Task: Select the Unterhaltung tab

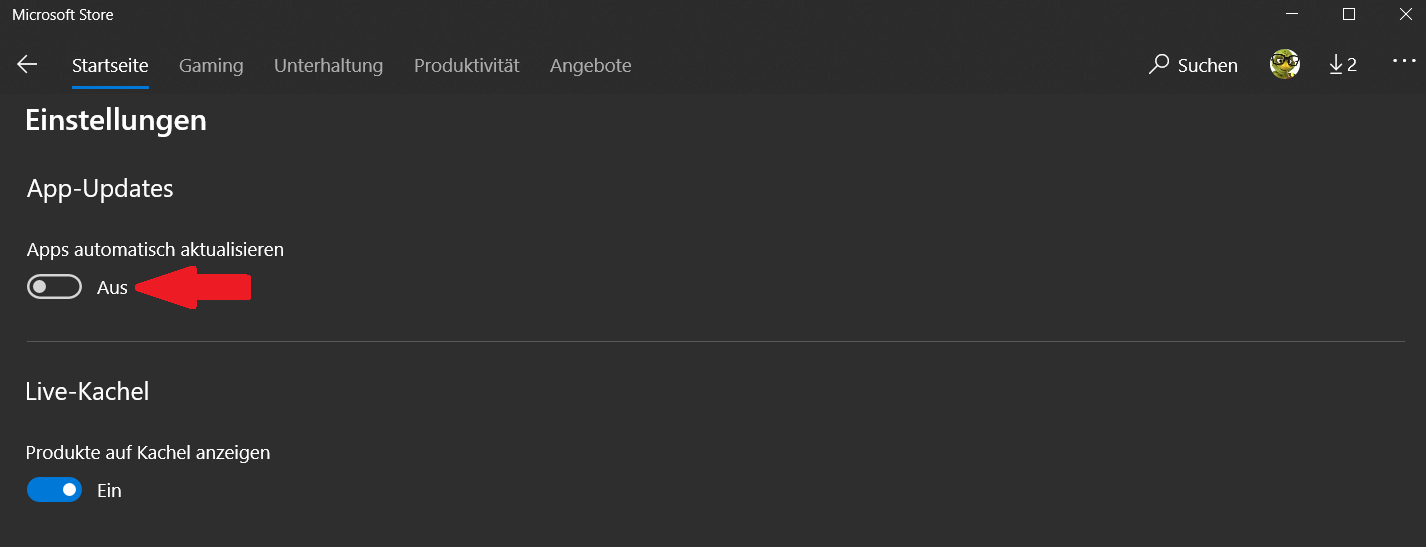Action: (328, 66)
